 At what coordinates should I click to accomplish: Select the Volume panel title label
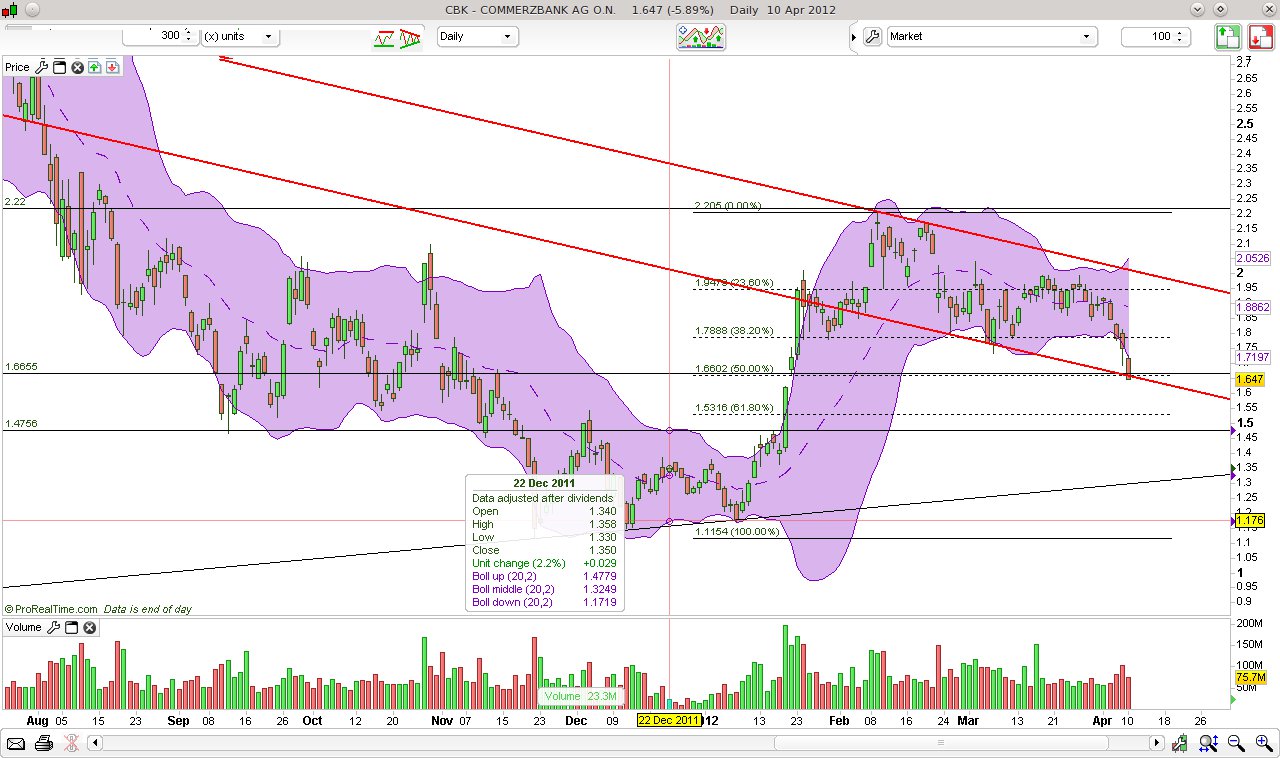tap(24, 627)
